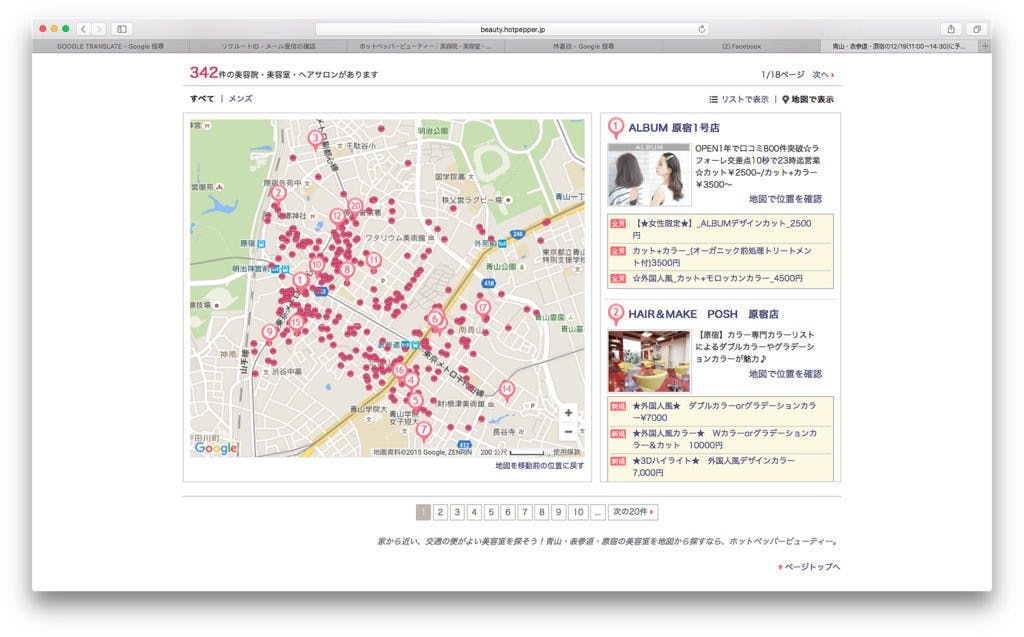This screenshot has width=1024, height=637.
Task: Show all tabs with the tab overview icon
Action: (x=976, y=29)
